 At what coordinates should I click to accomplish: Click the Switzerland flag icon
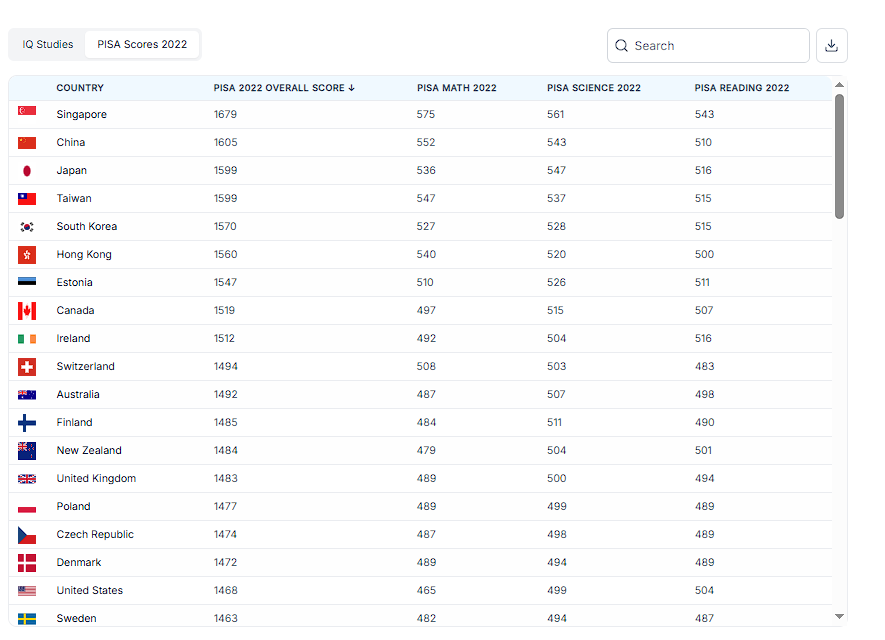point(27,367)
